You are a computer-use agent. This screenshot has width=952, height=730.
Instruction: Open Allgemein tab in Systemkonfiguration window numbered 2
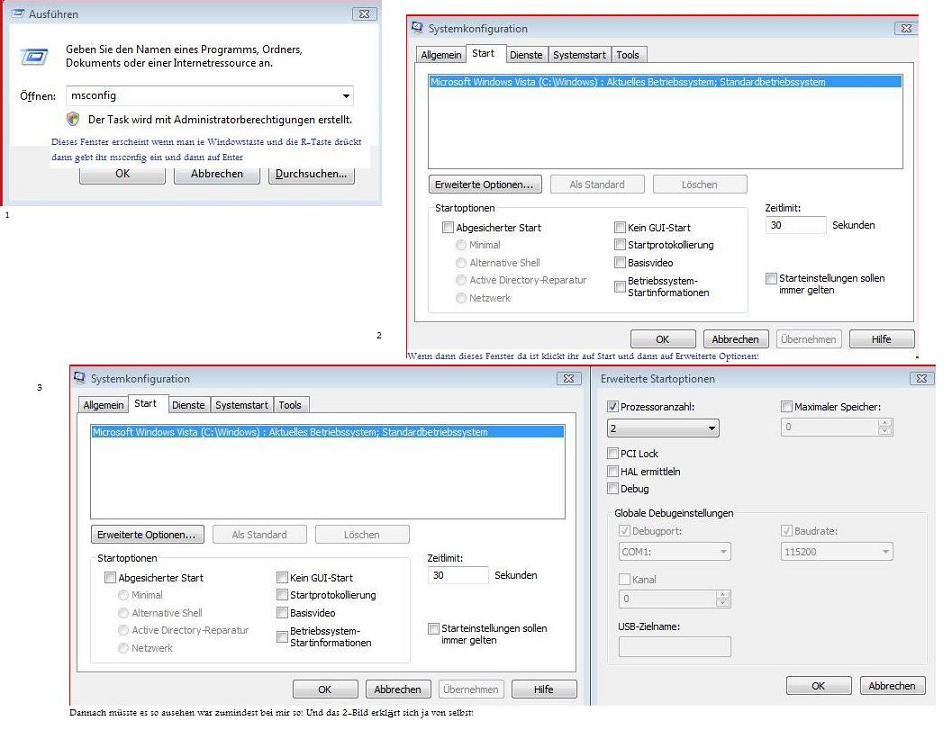point(441,55)
